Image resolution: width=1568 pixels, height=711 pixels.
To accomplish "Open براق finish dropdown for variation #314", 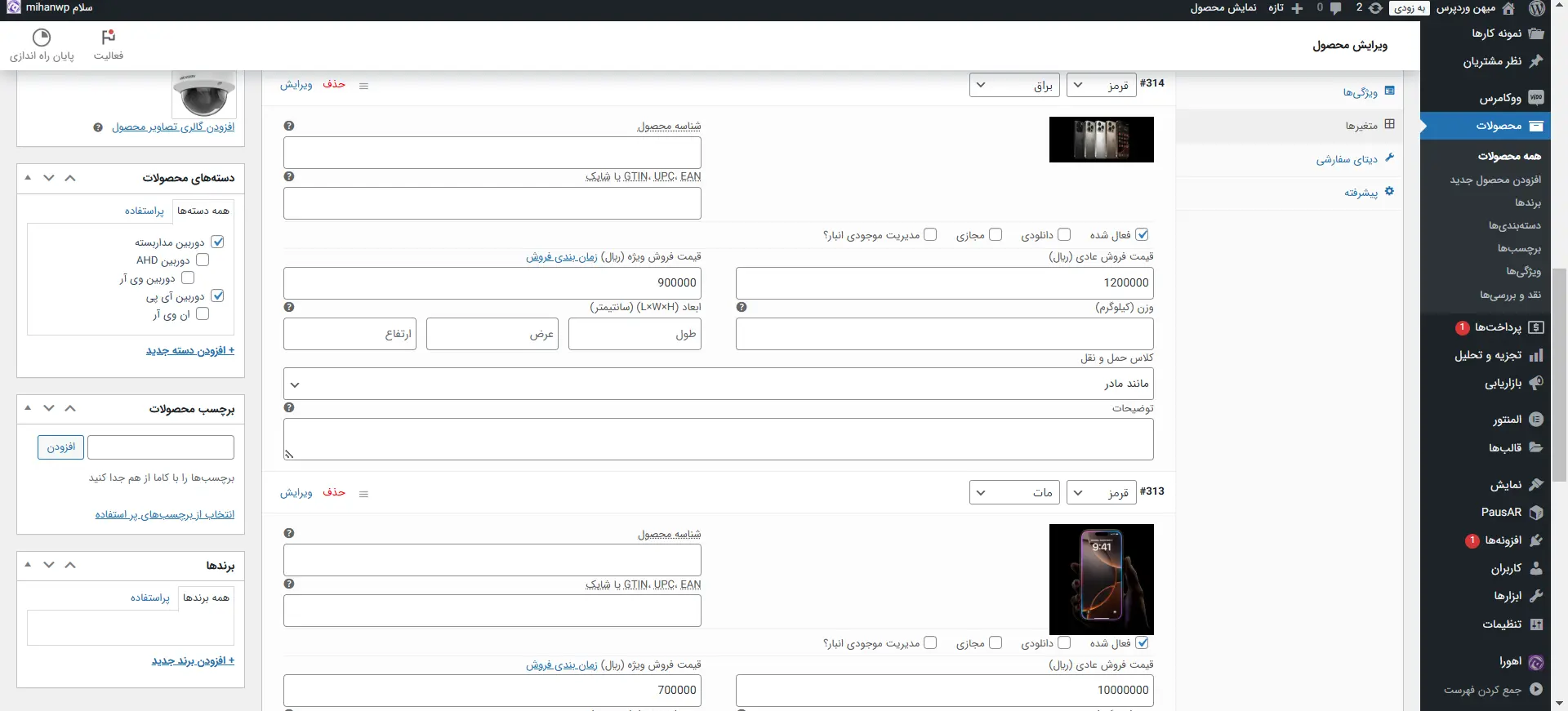I will [x=1014, y=85].
